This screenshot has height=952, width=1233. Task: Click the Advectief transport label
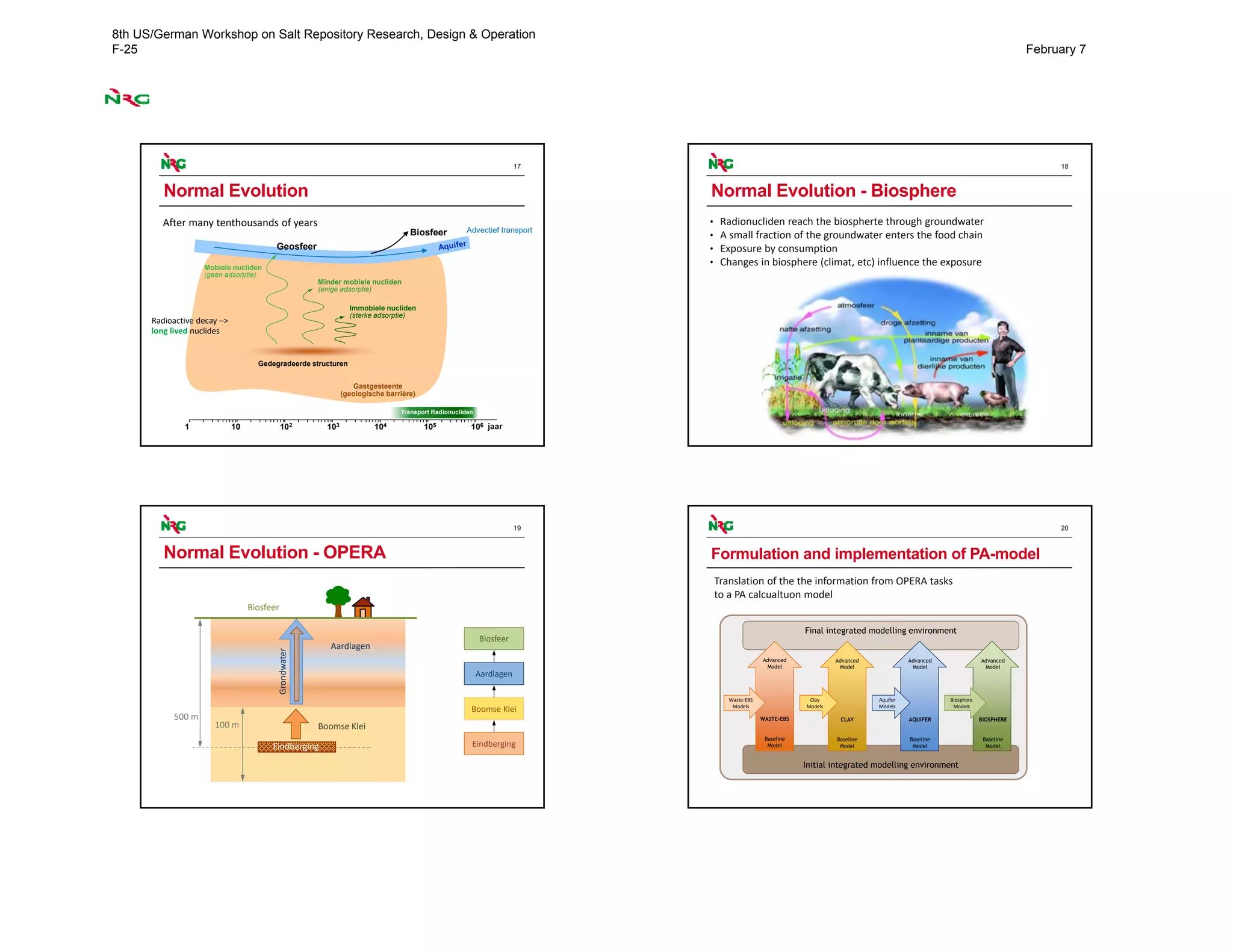[x=499, y=230]
